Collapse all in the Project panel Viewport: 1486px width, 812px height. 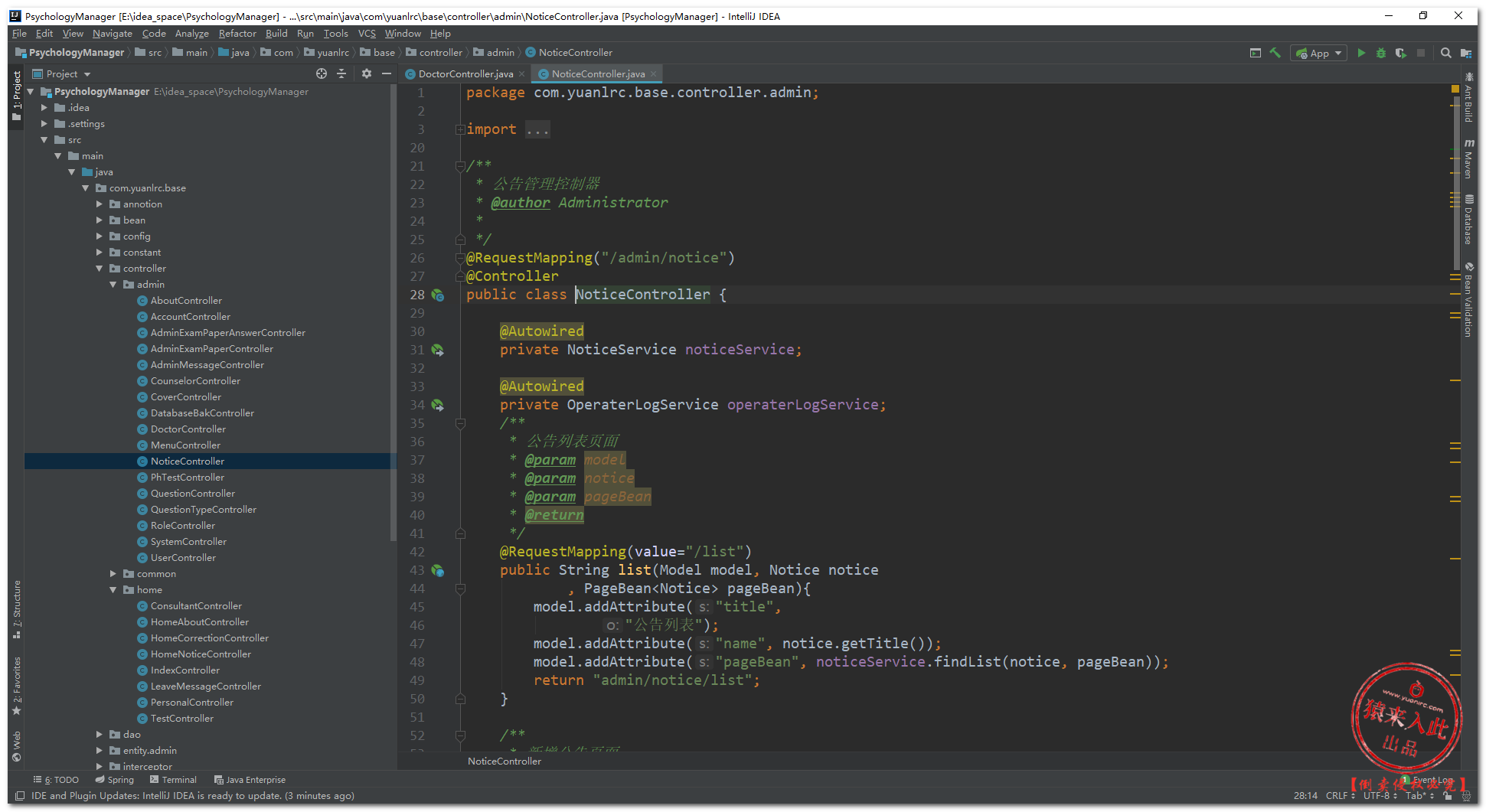coord(341,73)
